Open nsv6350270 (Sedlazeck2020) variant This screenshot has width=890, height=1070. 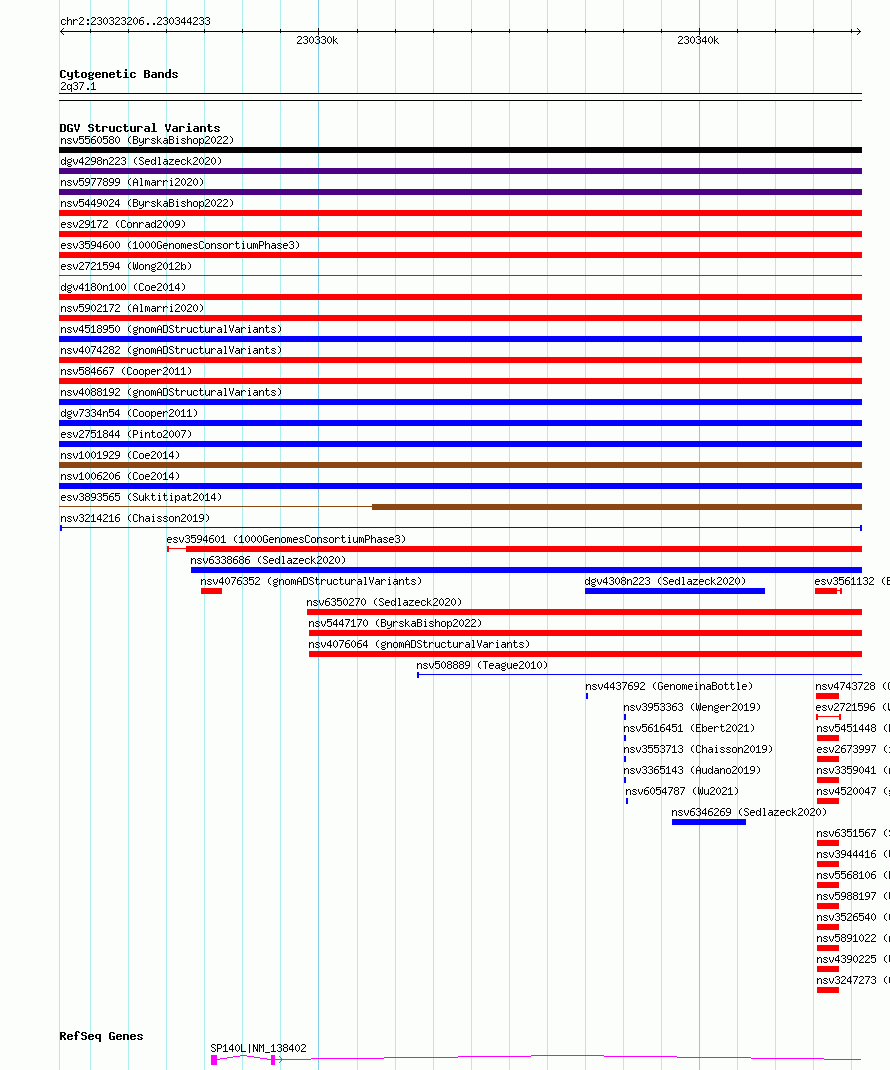point(384,603)
